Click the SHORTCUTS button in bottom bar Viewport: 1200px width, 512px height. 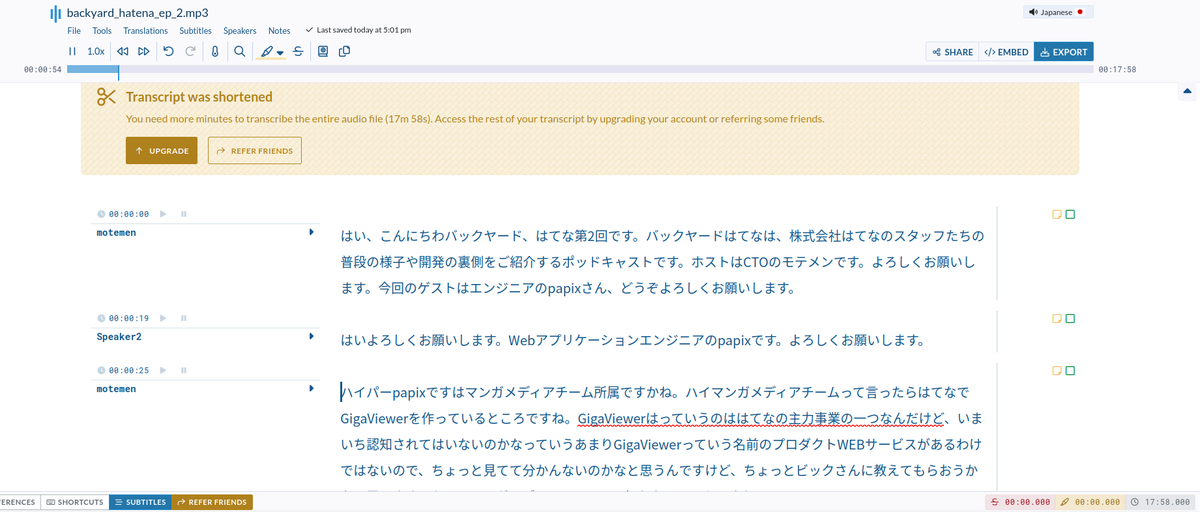pos(75,502)
